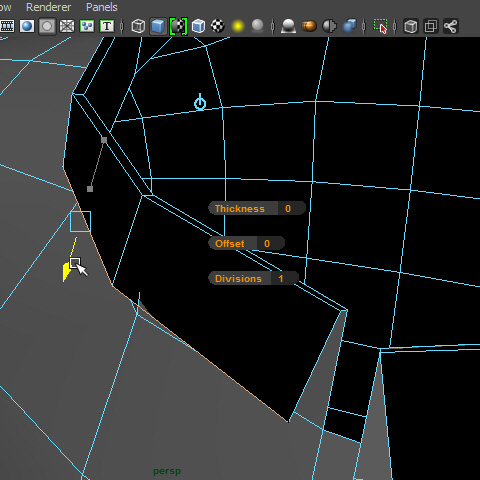Image resolution: width=480 pixels, height=480 pixels.
Task: Toggle the Film Gate icon
Action: pos(7,26)
